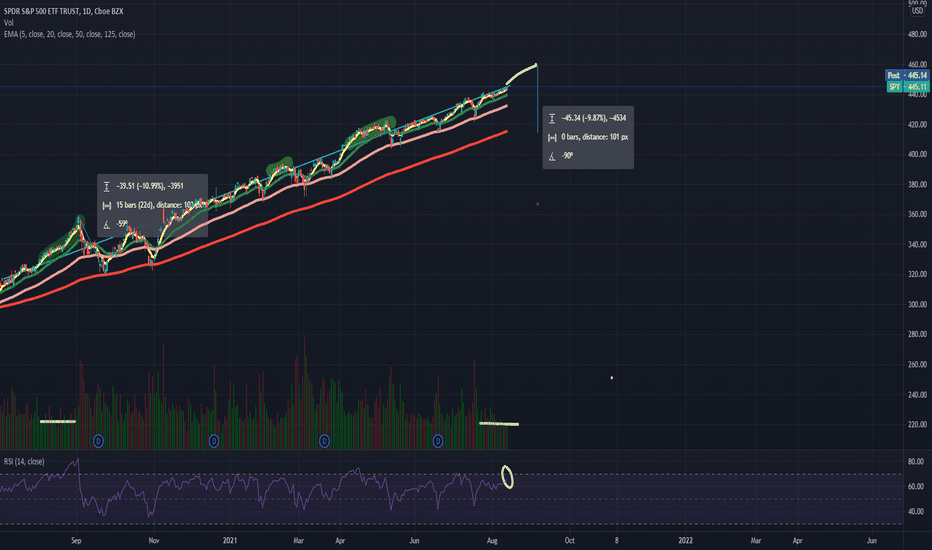Select the vertical blue measurement line after August

[x=537, y=98]
